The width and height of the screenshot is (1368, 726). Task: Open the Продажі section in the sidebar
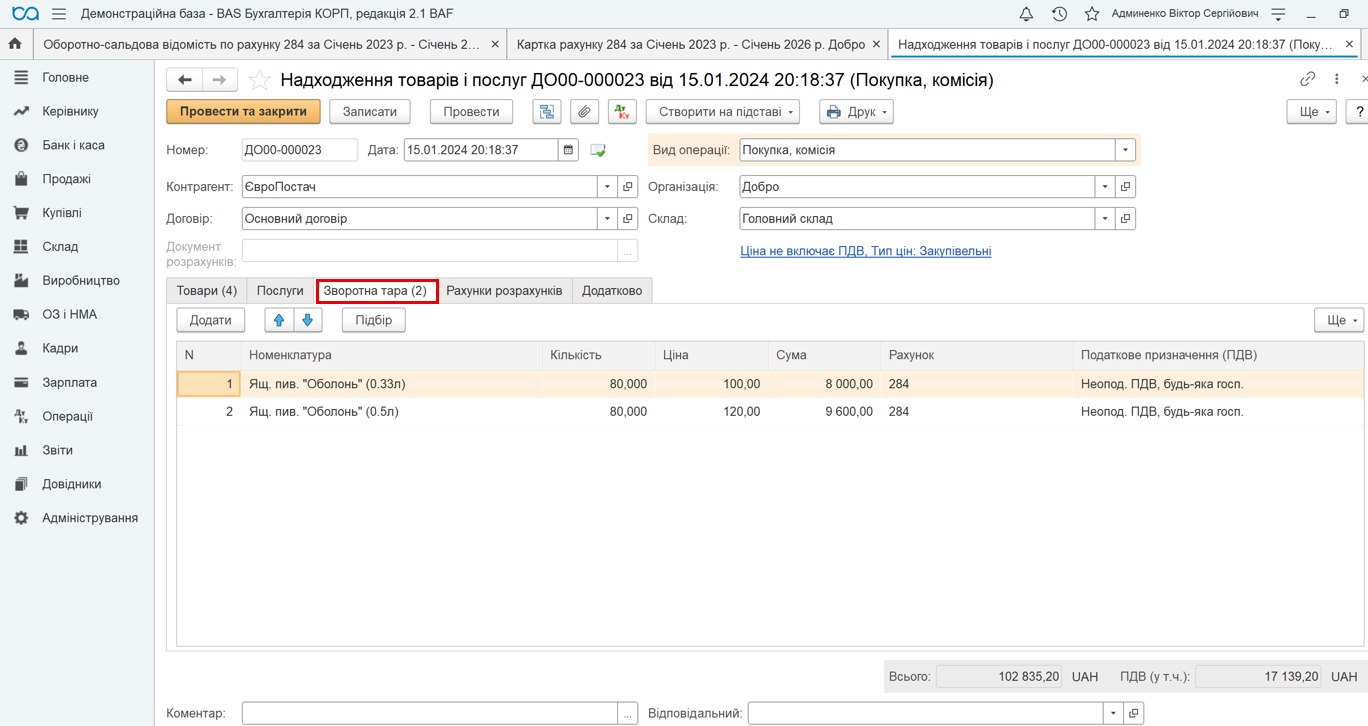point(66,179)
